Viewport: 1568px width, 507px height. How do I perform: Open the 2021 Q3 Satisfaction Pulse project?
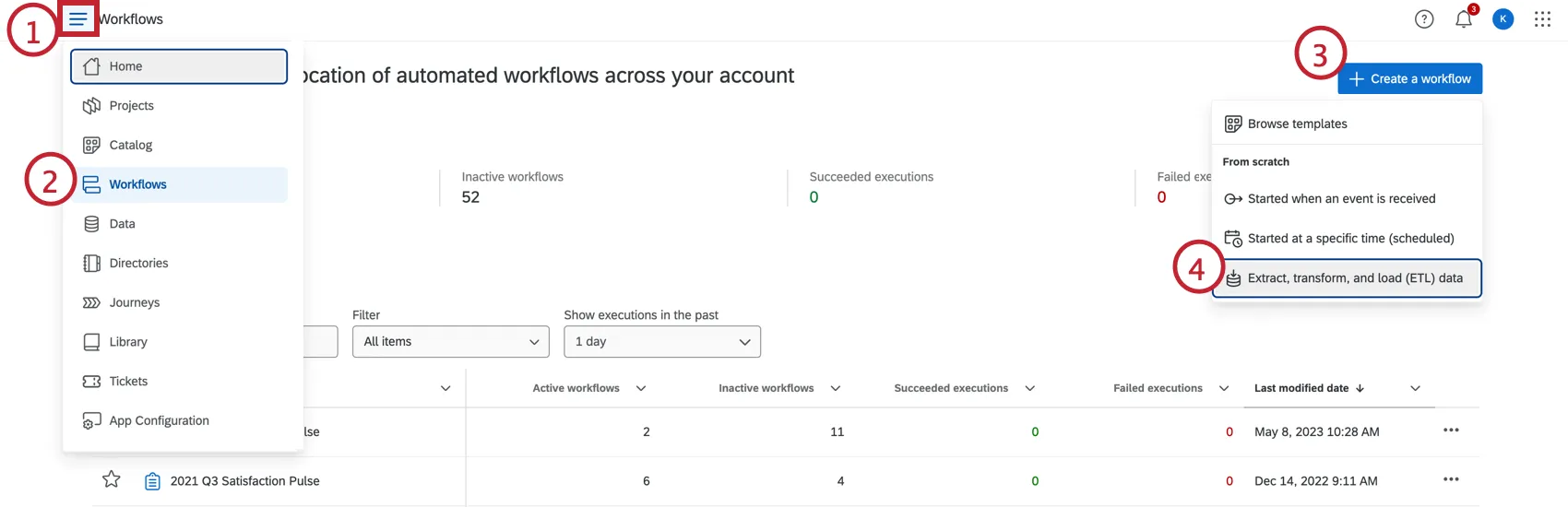(244, 481)
